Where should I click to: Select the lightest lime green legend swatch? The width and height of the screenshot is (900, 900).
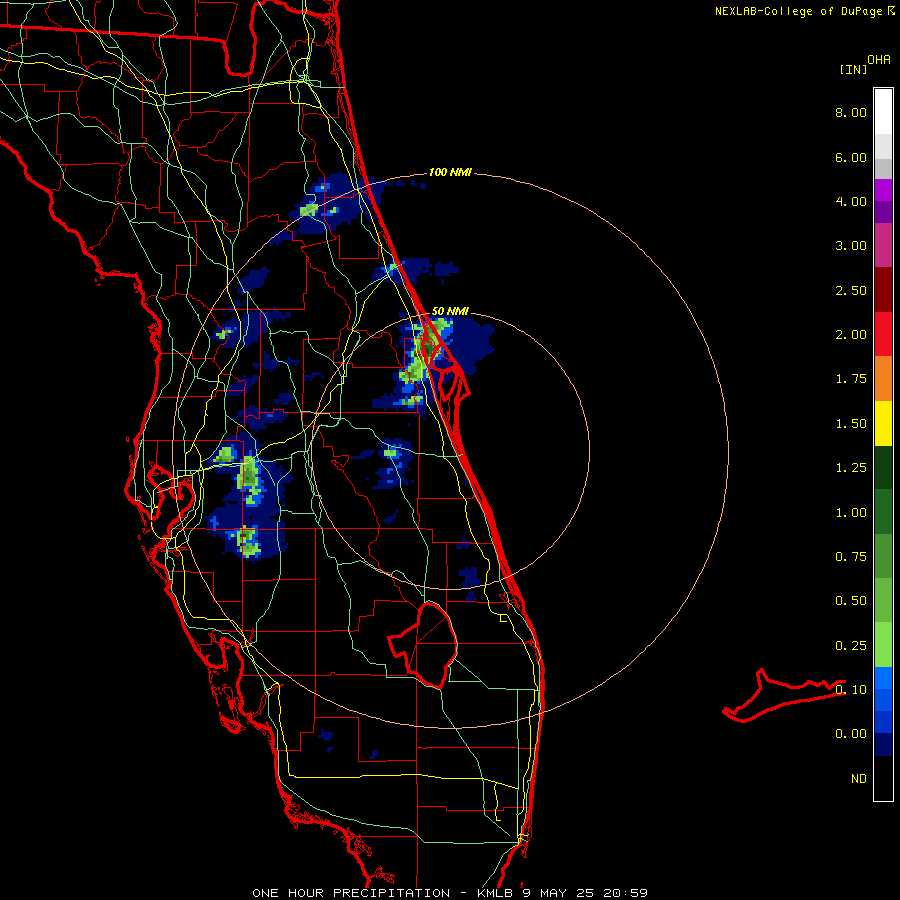tap(883, 645)
